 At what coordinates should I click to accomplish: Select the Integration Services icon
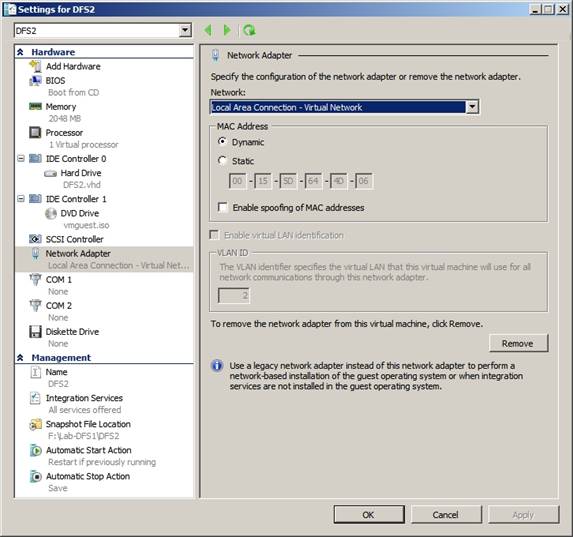click(x=35, y=398)
